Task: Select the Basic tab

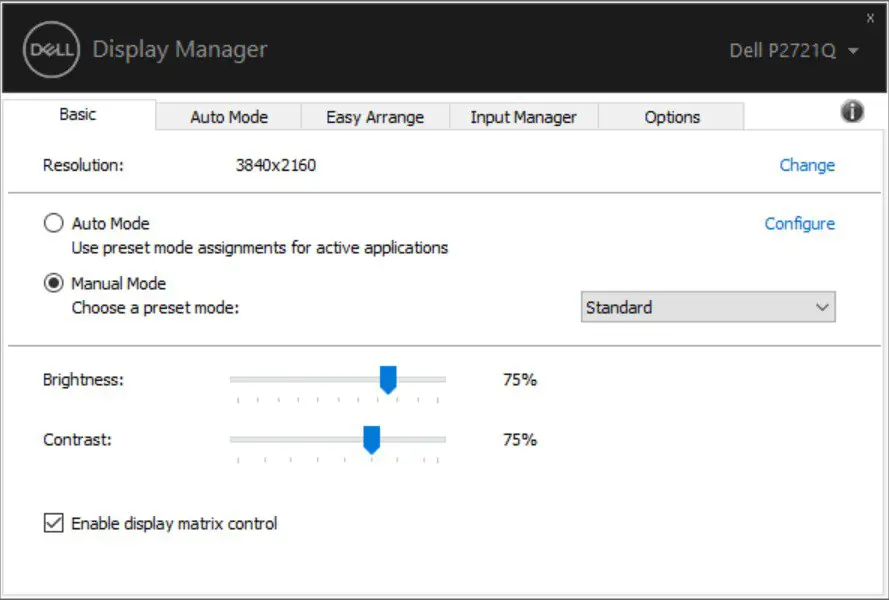Action: pyautogui.click(x=77, y=114)
